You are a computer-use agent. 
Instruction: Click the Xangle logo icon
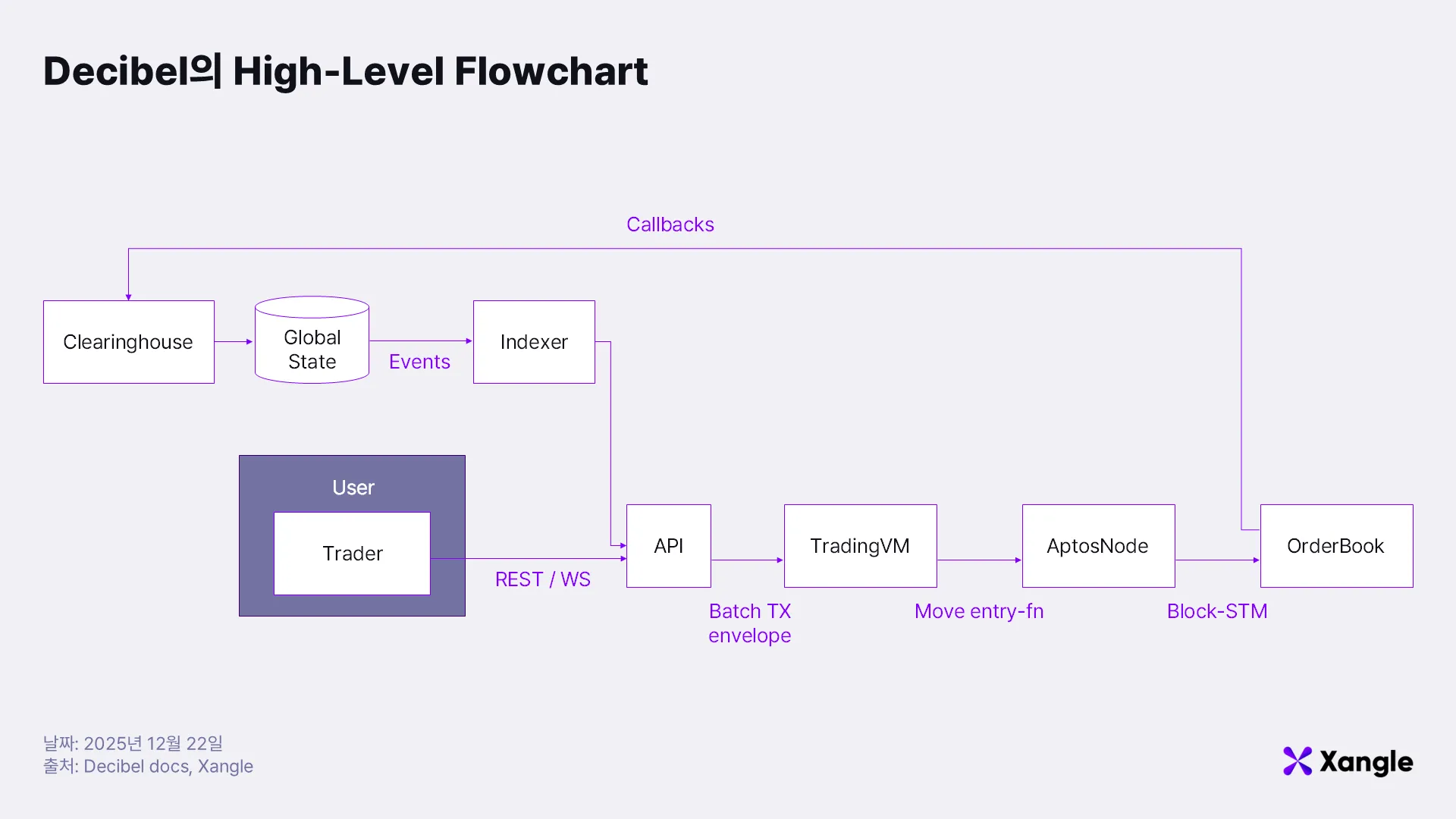[1297, 761]
